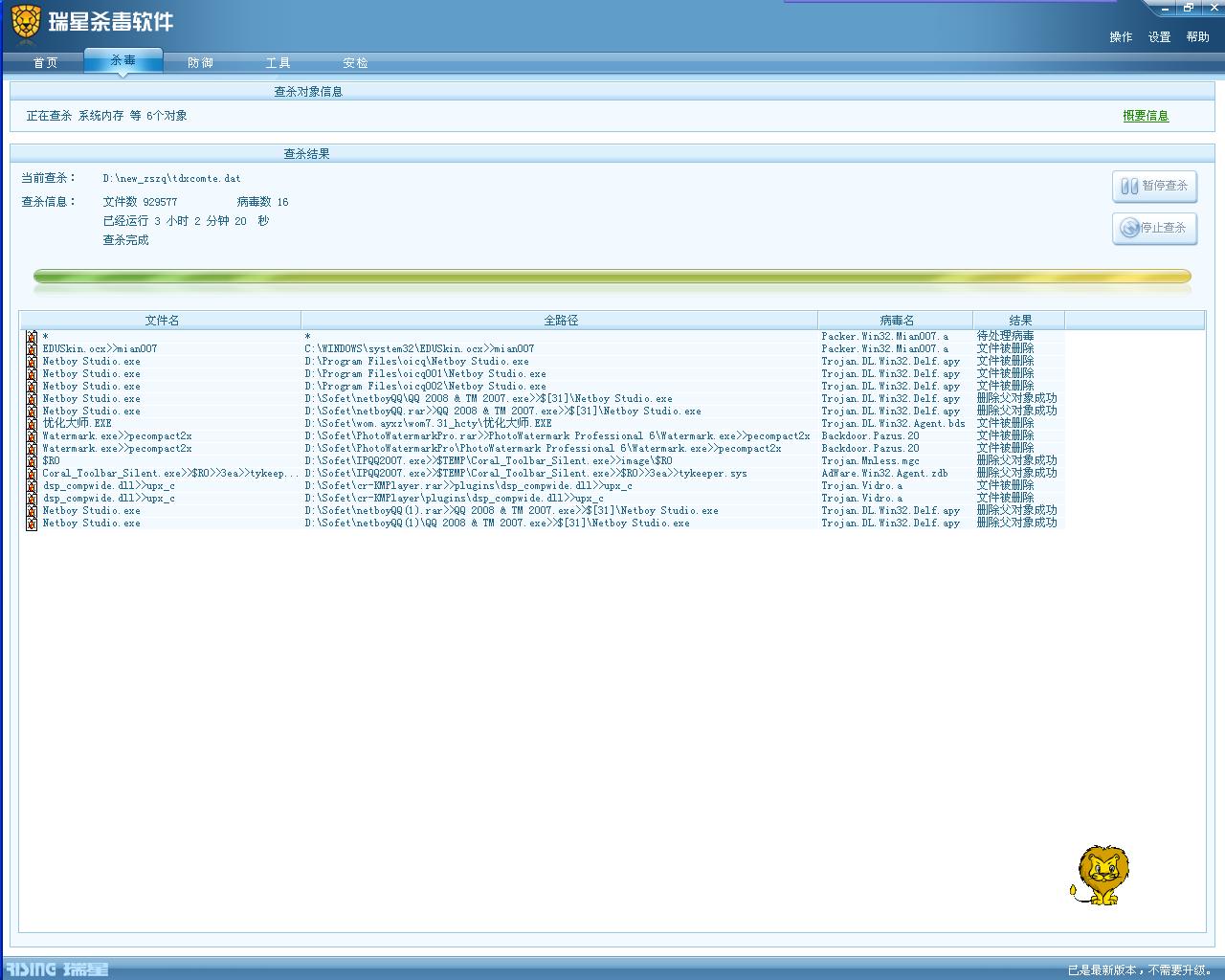Click the file name EDUSkin.ocx>>mian007
1225x980 pixels.
[x=100, y=349]
